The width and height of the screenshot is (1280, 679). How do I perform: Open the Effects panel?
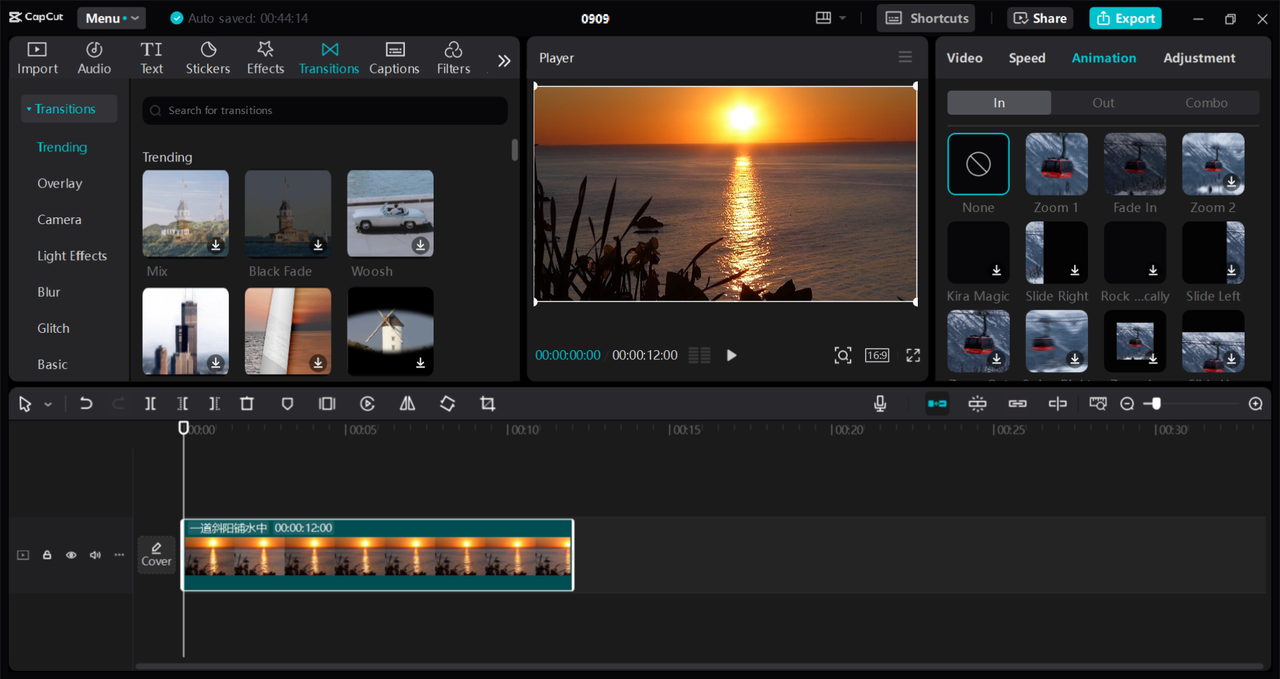(x=265, y=58)
